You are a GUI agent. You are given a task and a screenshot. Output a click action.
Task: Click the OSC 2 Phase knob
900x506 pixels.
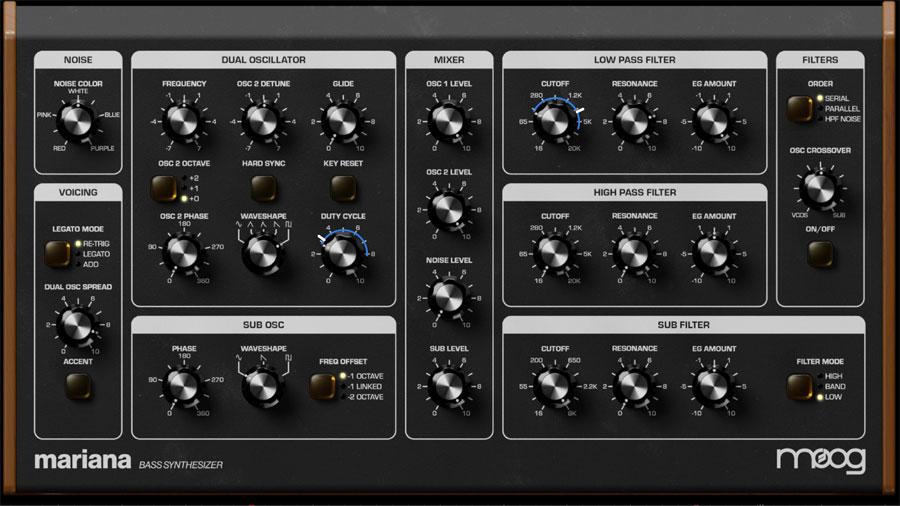coord(183,253)
